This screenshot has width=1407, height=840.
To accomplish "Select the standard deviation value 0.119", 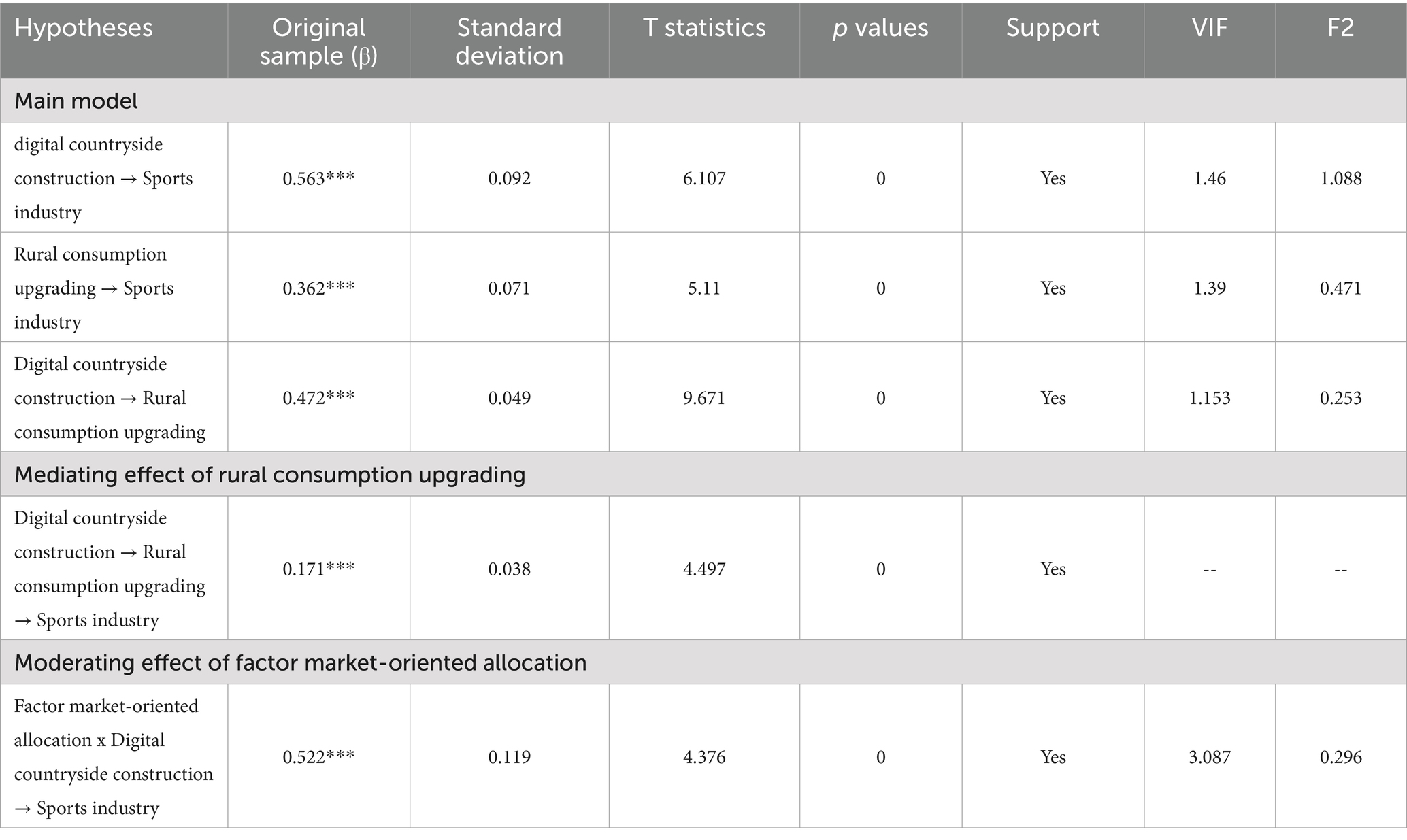I will click(509, 757).
